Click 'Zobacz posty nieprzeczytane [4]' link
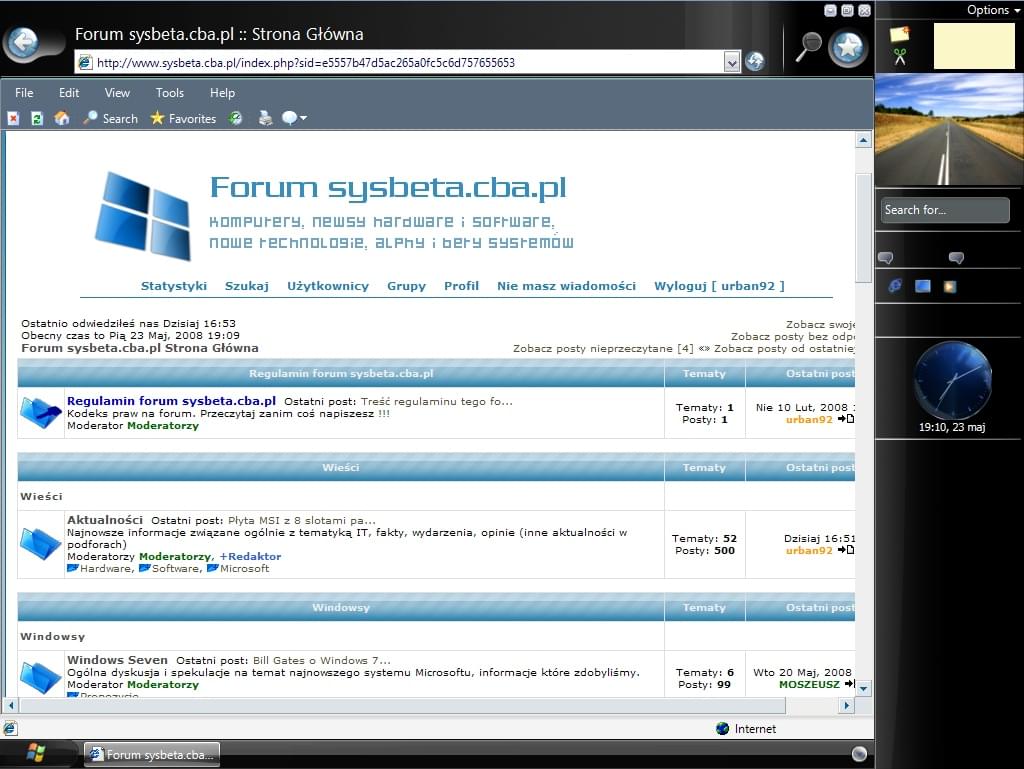 [603, 349]
